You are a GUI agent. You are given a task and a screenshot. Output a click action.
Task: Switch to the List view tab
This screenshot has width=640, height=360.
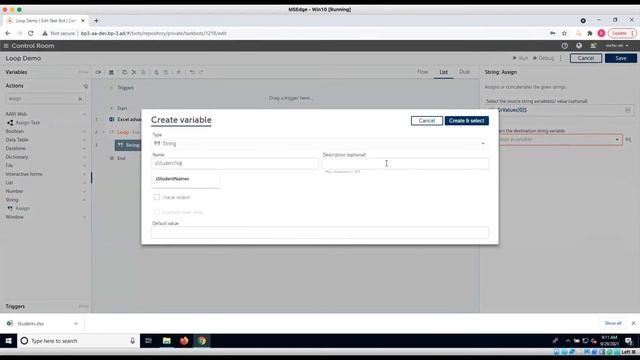[444, 72]
